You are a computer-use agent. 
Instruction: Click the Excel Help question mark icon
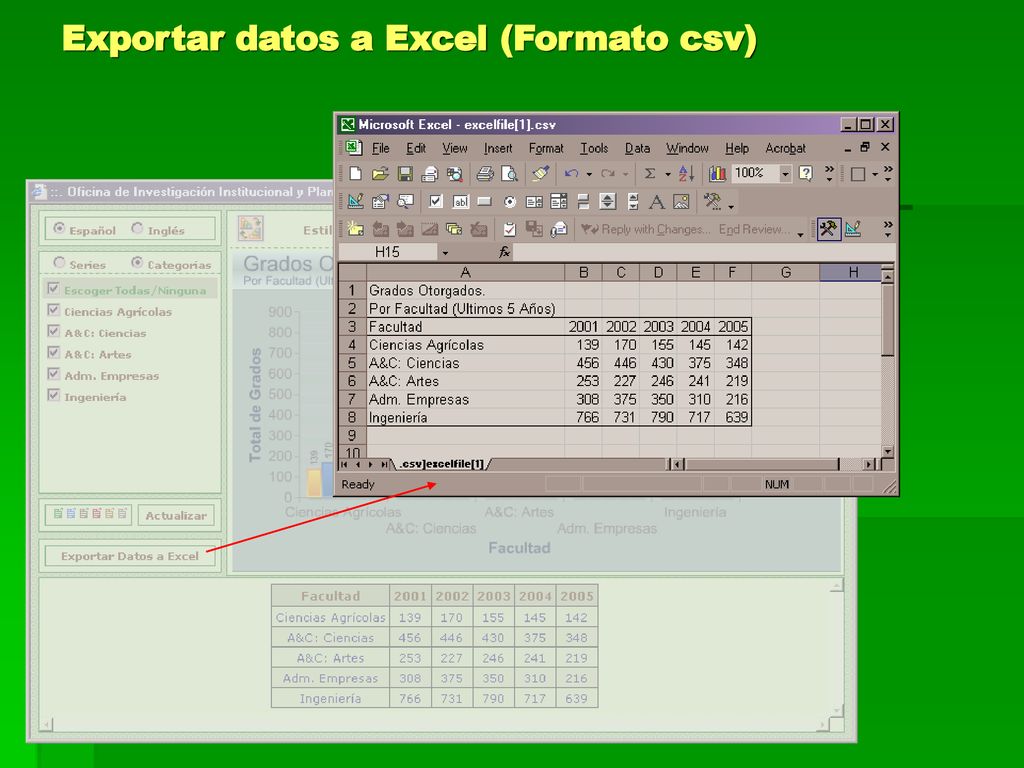click(806, 174)
